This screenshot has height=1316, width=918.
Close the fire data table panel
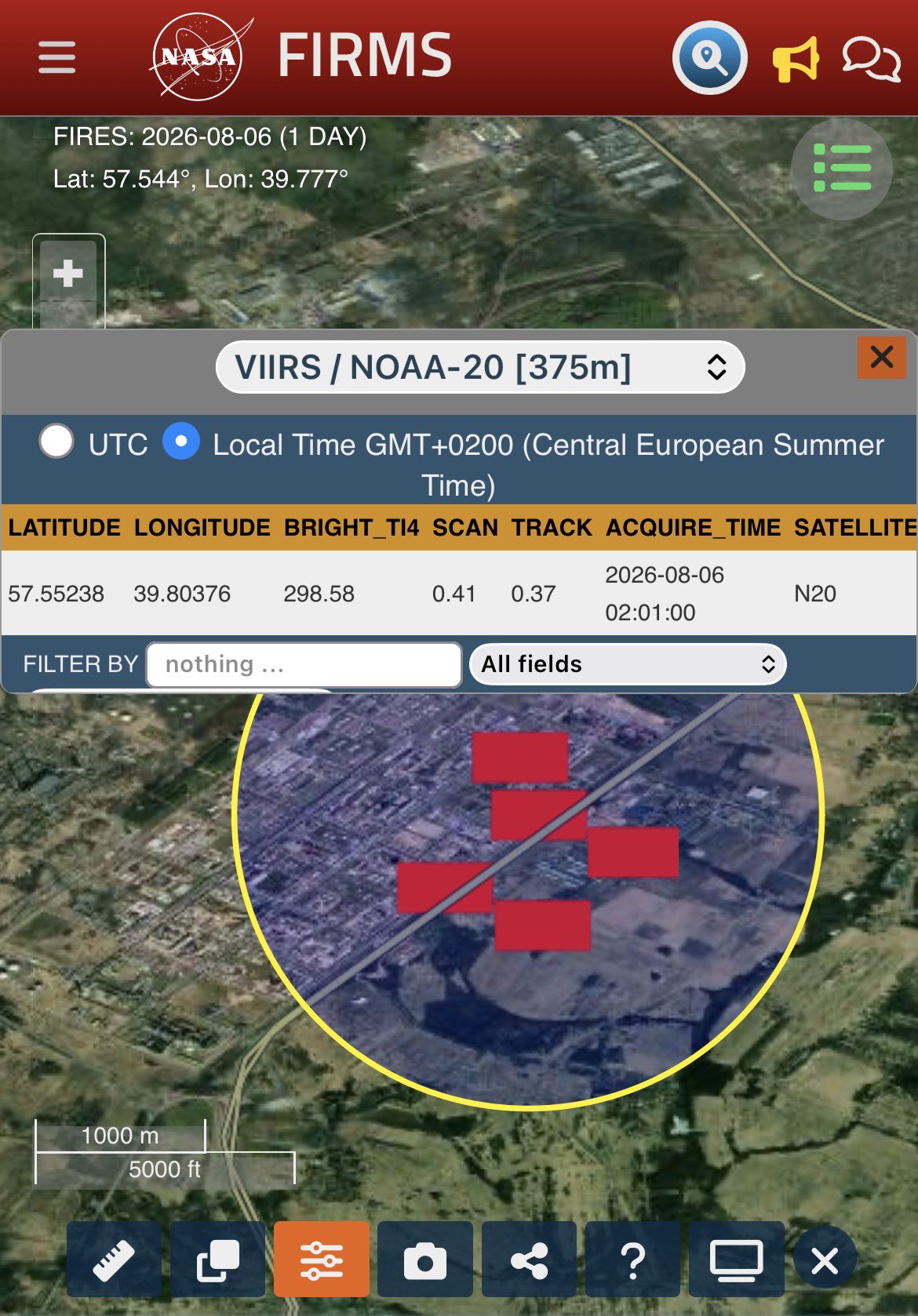(x=881, y=358)
